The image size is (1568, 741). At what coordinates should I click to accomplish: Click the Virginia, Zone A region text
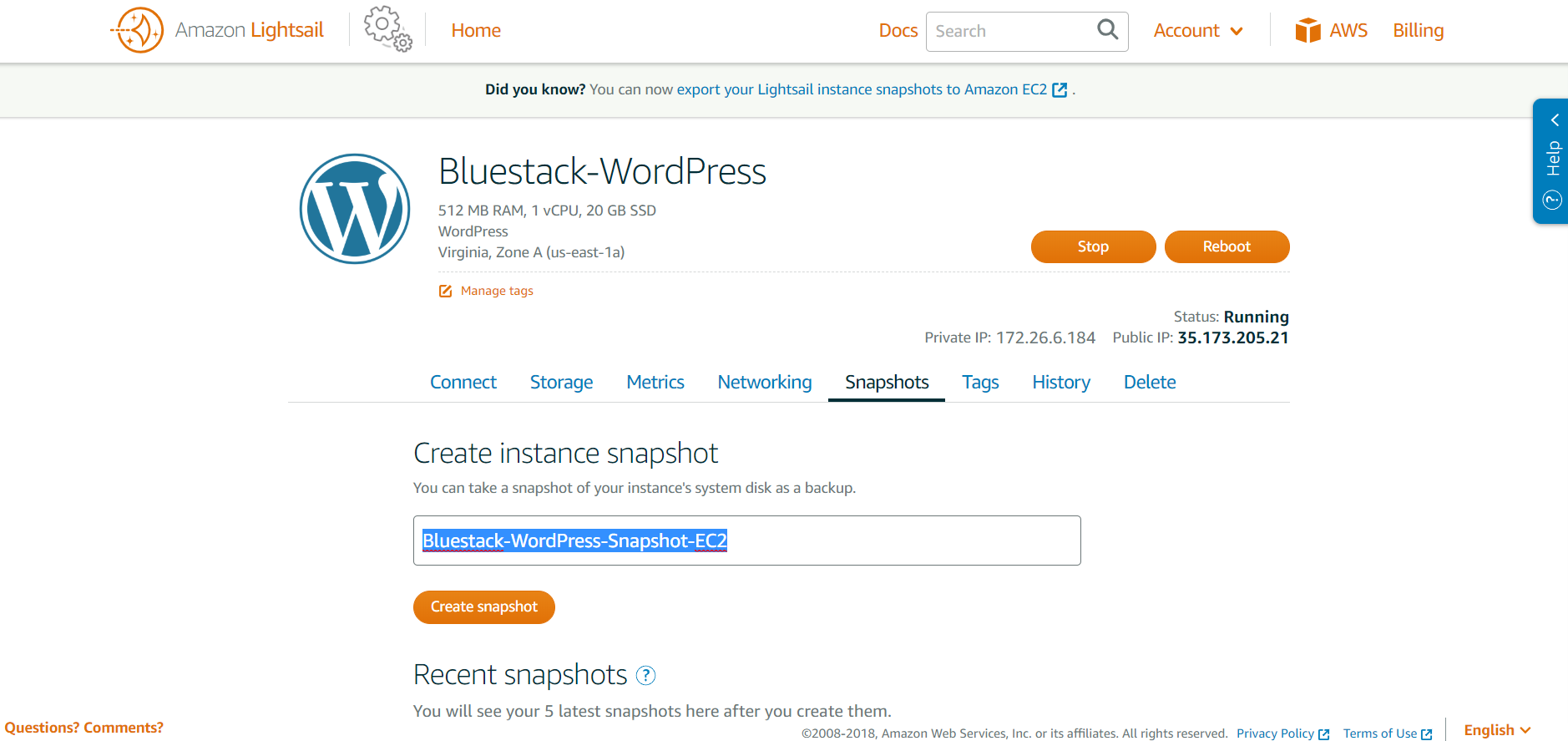pos(531,252)
